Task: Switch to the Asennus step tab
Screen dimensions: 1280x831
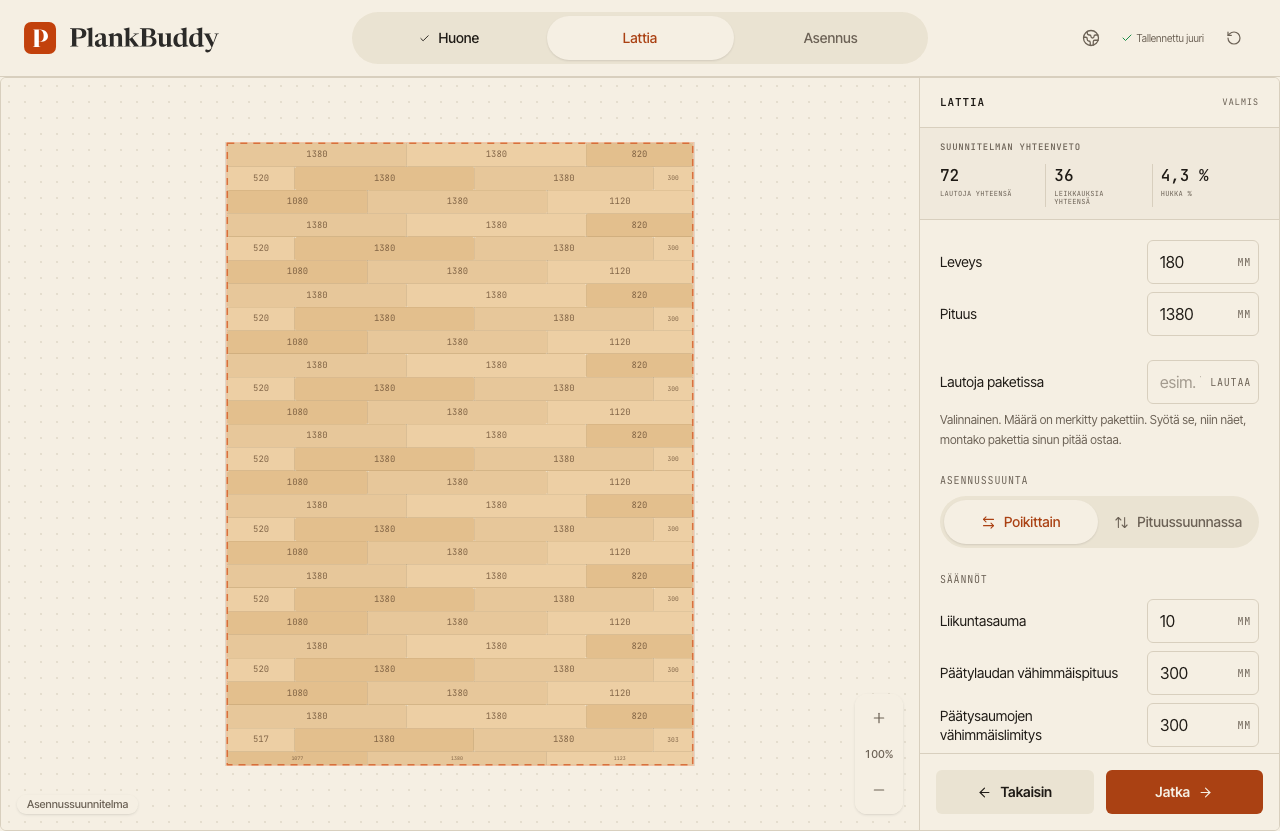Action: pos(830,38)
